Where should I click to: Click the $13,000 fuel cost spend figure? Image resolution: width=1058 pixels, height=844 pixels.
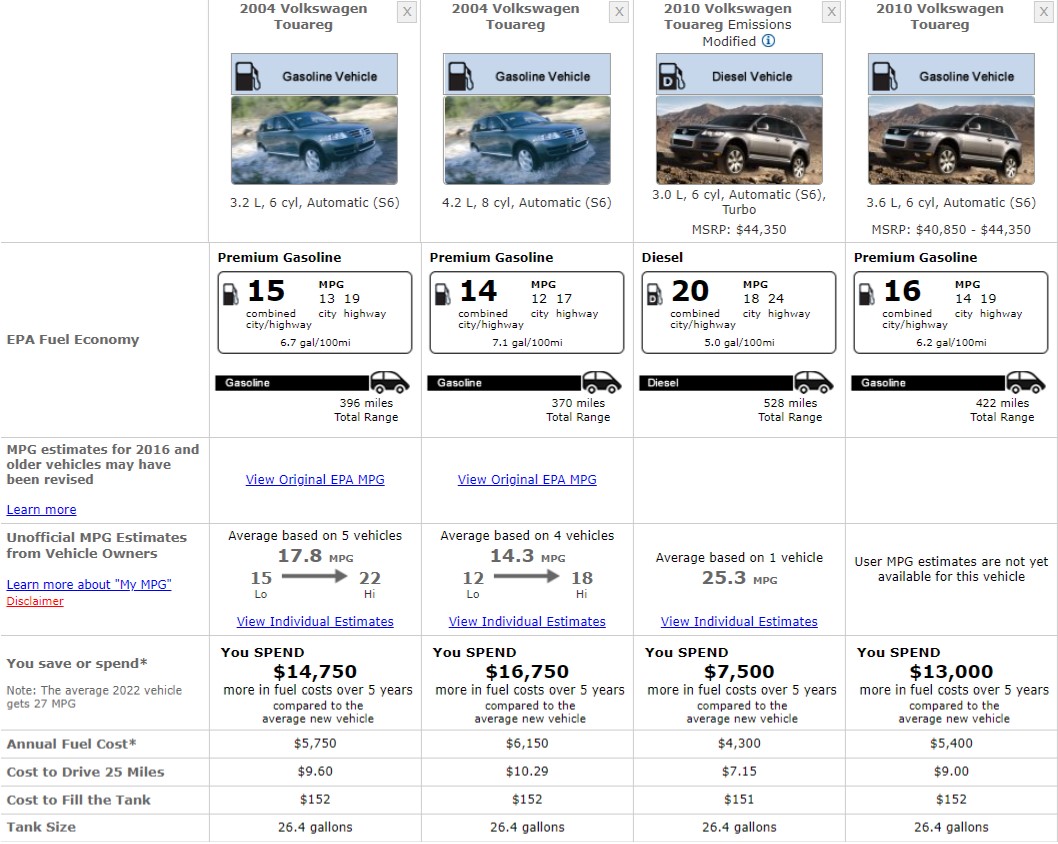coord(951,672)
